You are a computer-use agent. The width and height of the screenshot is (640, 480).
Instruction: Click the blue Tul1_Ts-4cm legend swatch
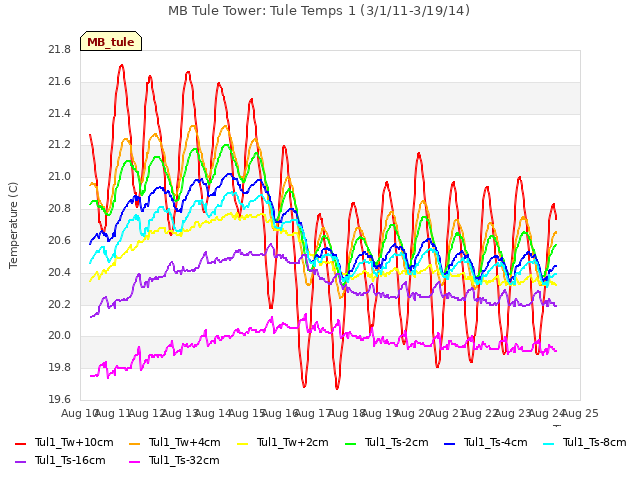(449, 443)
